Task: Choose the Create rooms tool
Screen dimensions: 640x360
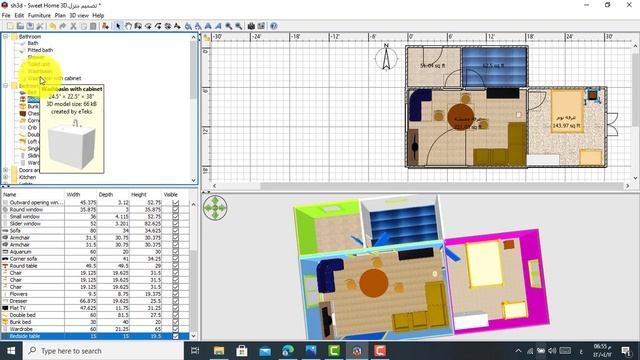Action: 148,26
